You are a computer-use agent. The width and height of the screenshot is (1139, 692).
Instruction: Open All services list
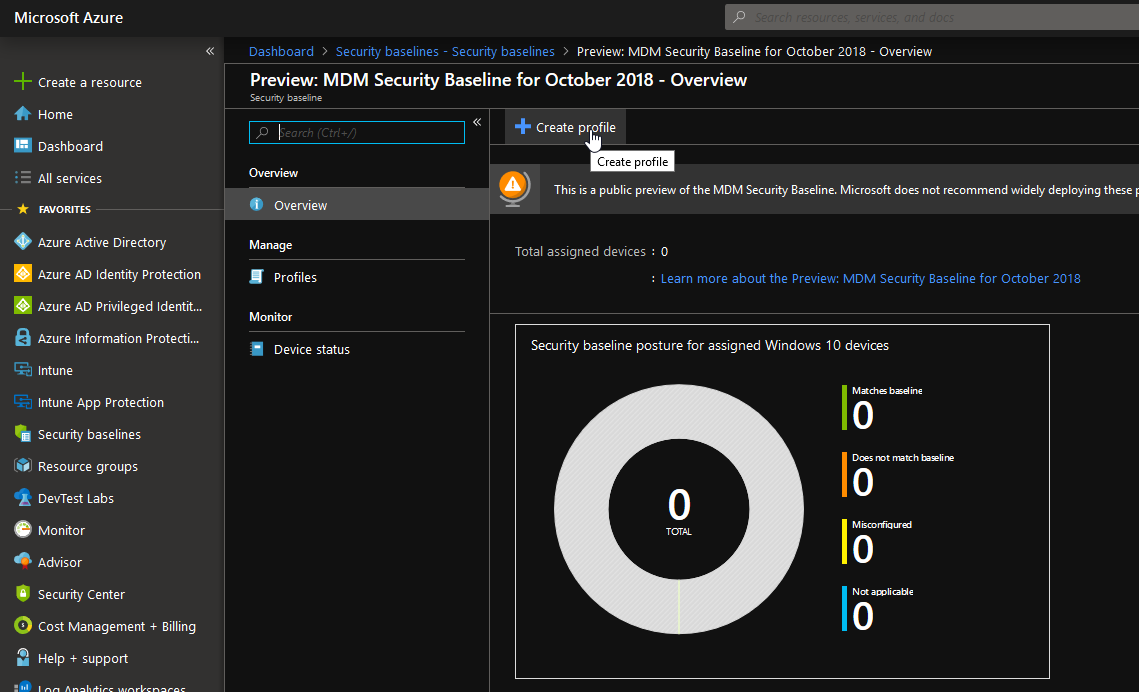(69, 178)
